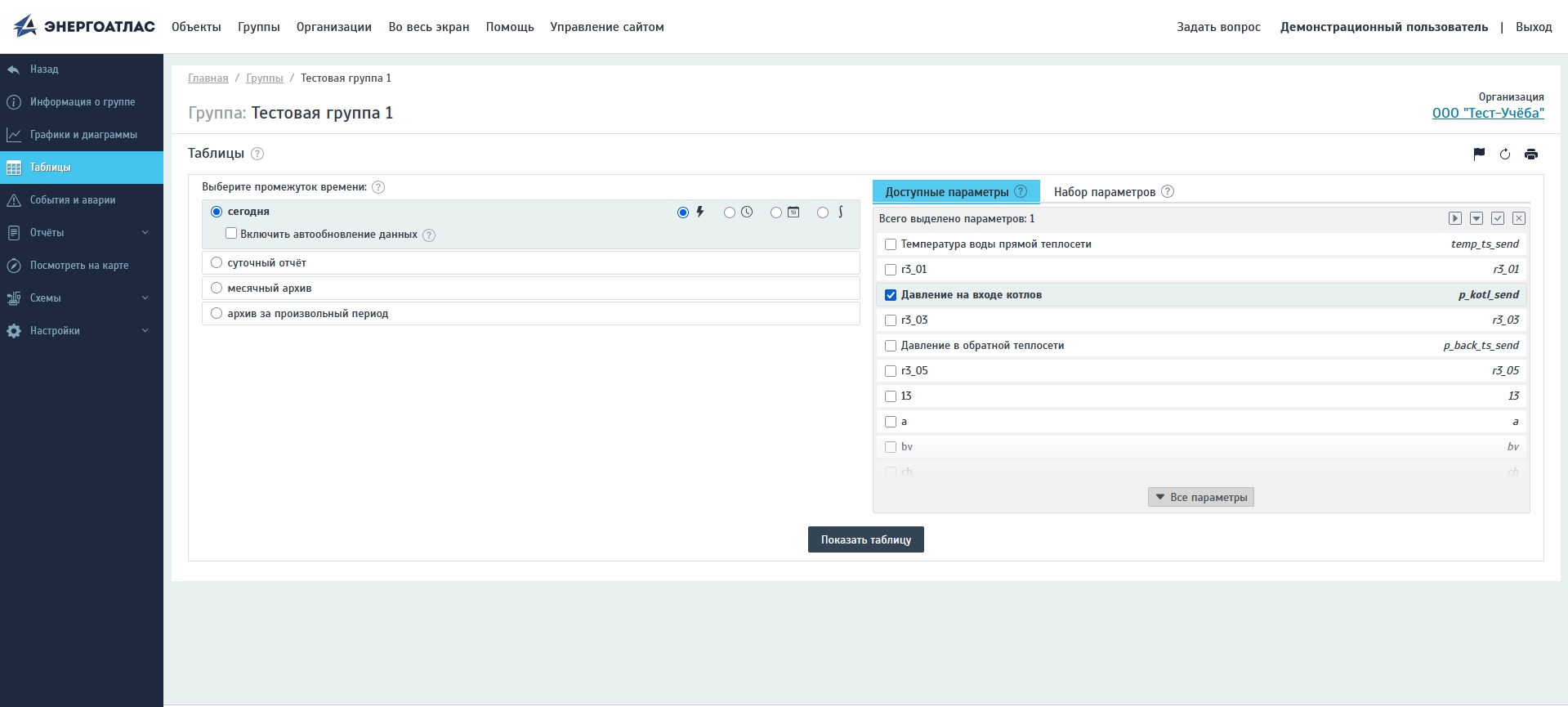Expand the Настройки sidebar submenu chevron
Screen dimensions: 1568x707
pyautogui.click(x=145, y=330)
